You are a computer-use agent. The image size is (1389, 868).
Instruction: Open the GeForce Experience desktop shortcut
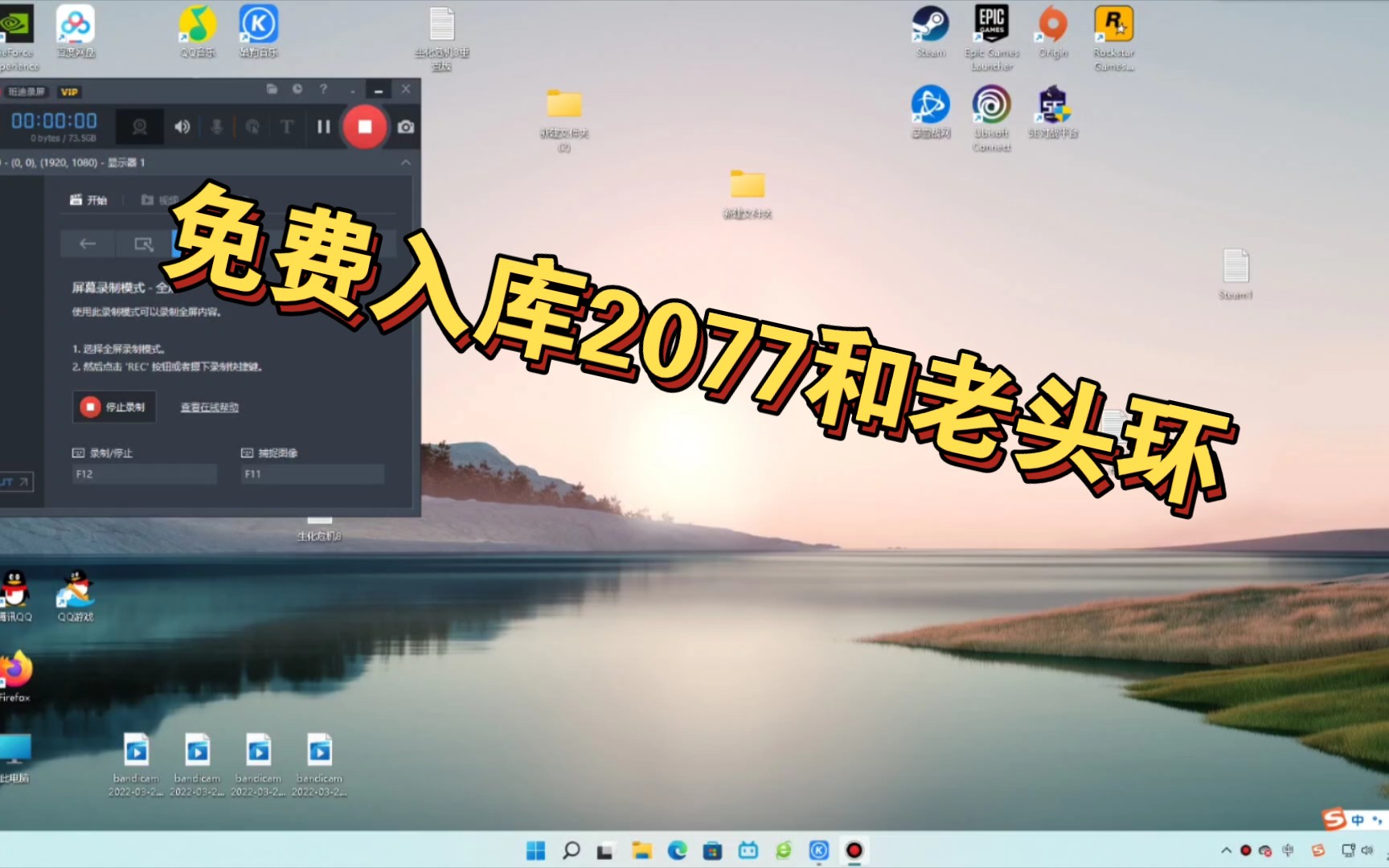pyautogui.click(x=16, y=38)
